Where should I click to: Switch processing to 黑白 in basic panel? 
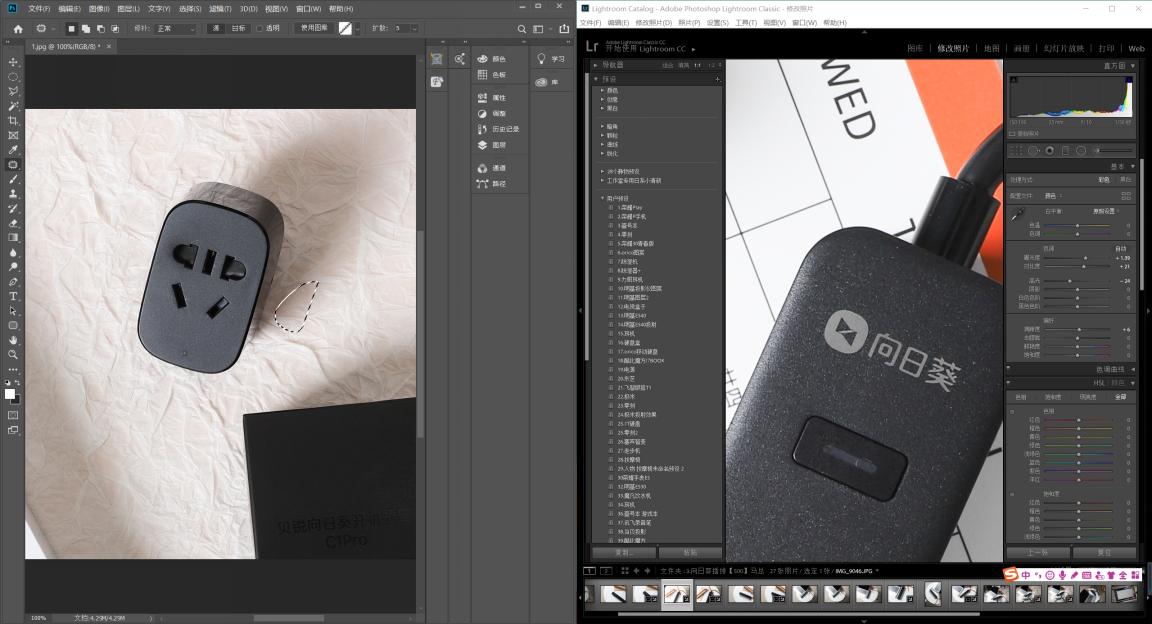coord(1125,180)
